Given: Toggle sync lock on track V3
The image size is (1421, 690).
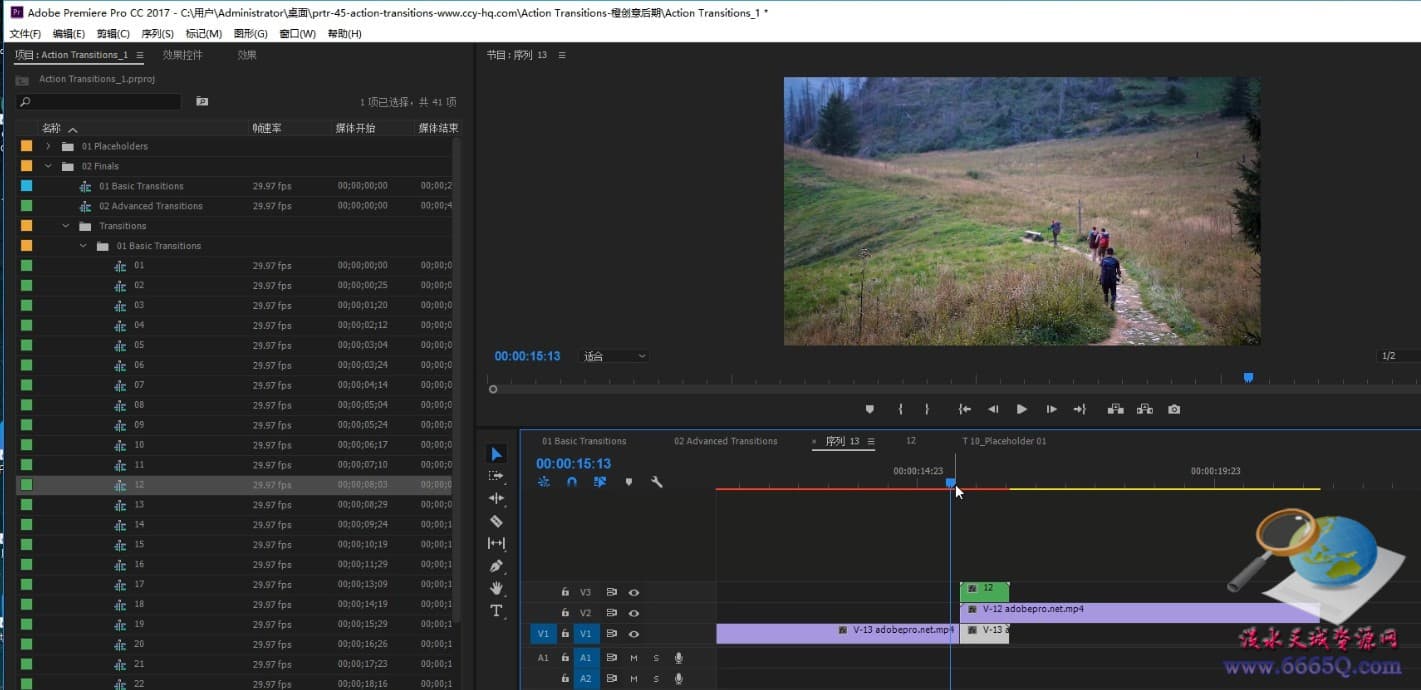Looking at the screenshot, I should coord(611,592).
